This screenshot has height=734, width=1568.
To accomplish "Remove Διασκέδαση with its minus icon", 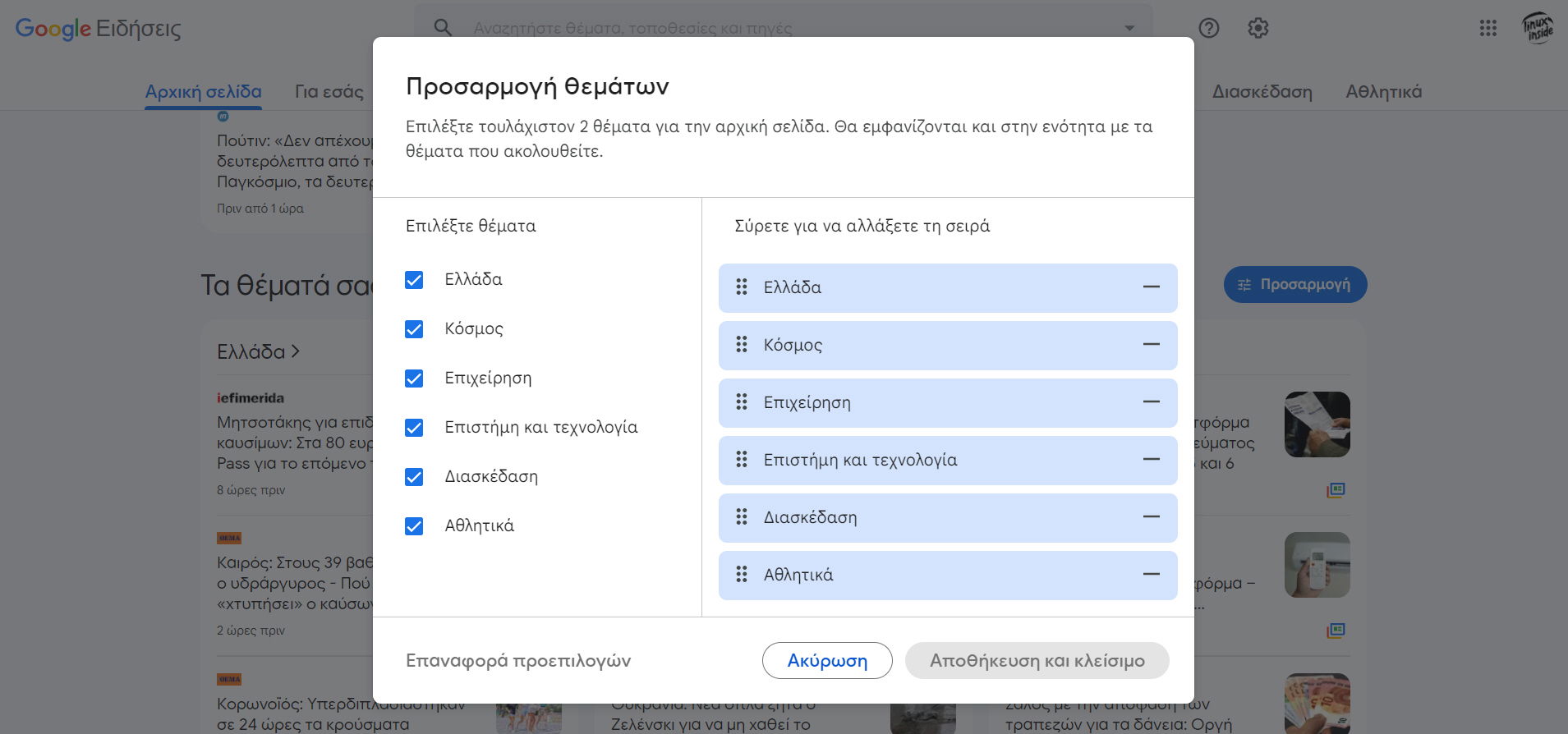I will [1152, 516].
